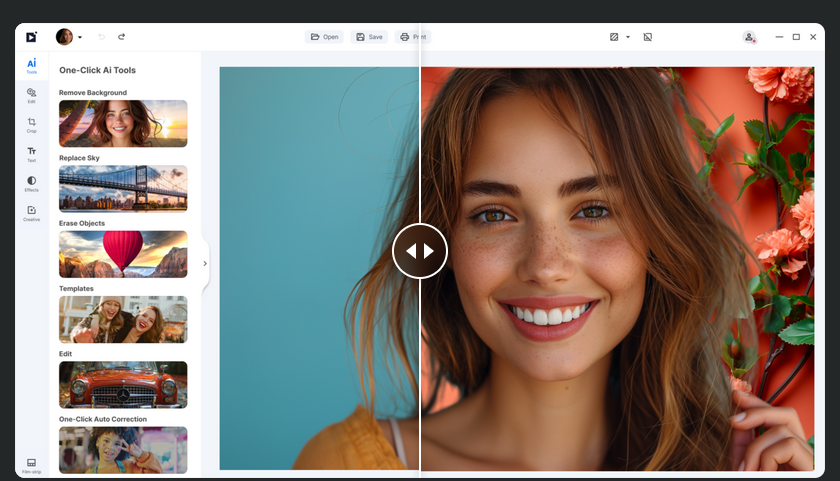Open the Creative panel
This screenshot has width=840, height=481.
click(x=31, y=213)
